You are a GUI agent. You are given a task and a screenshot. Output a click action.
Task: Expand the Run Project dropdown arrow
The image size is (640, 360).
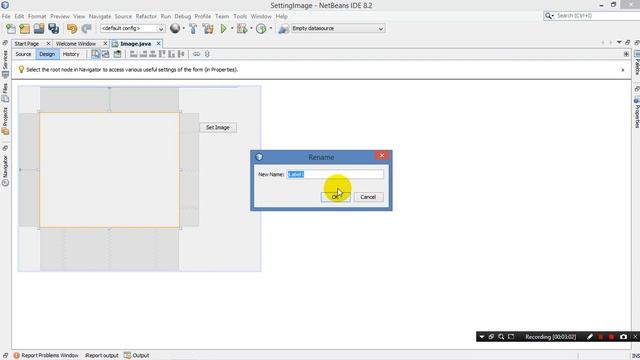click(232, 29)
